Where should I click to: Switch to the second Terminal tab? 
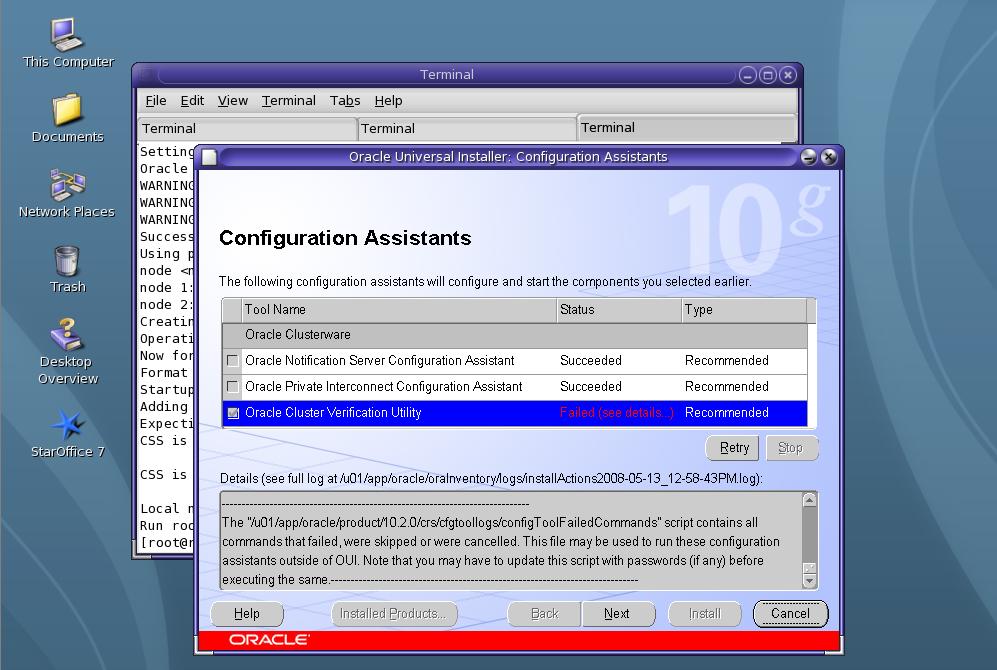[x=467, y=128]
